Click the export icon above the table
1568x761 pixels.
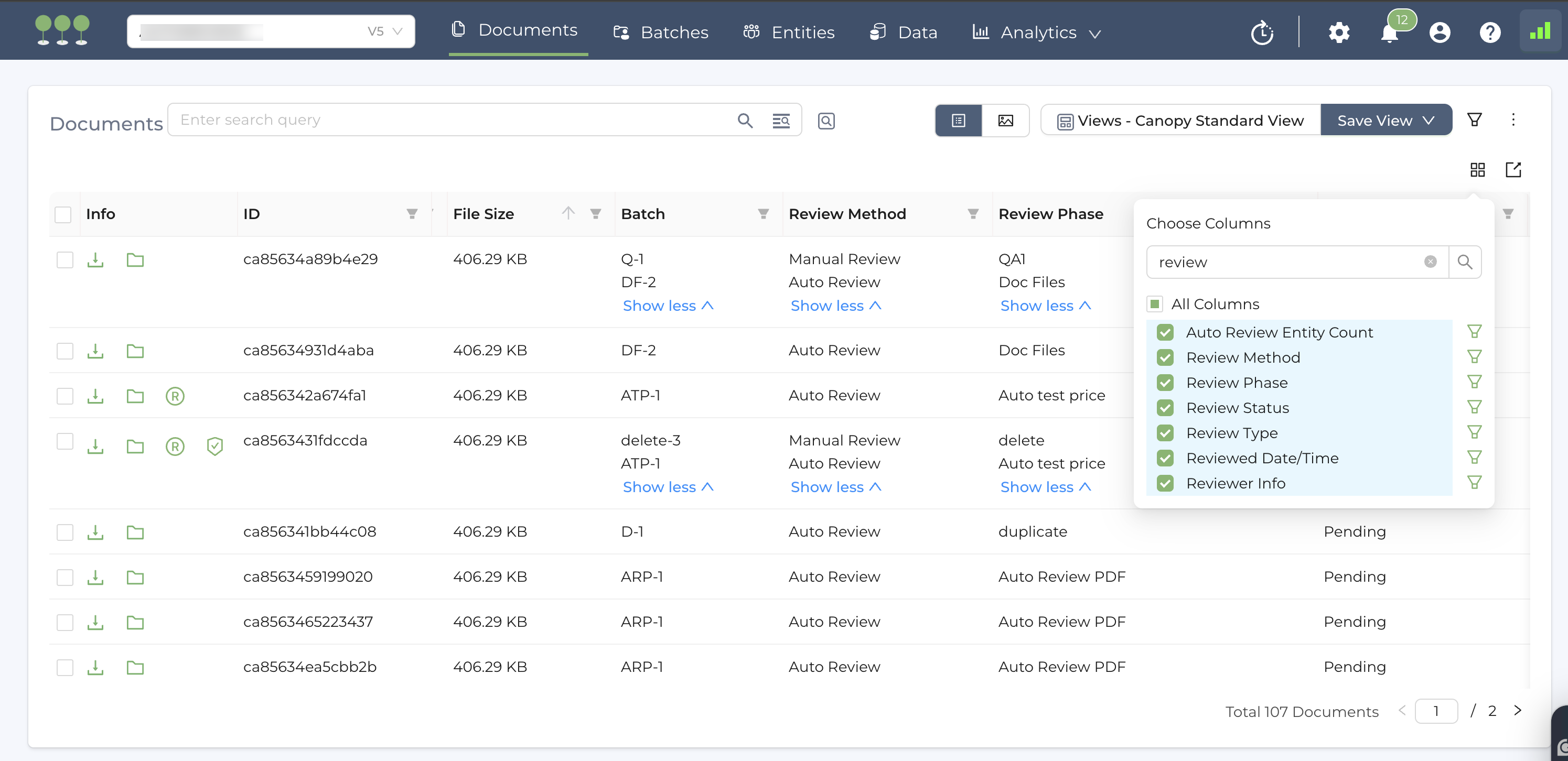coord(1513,170)
